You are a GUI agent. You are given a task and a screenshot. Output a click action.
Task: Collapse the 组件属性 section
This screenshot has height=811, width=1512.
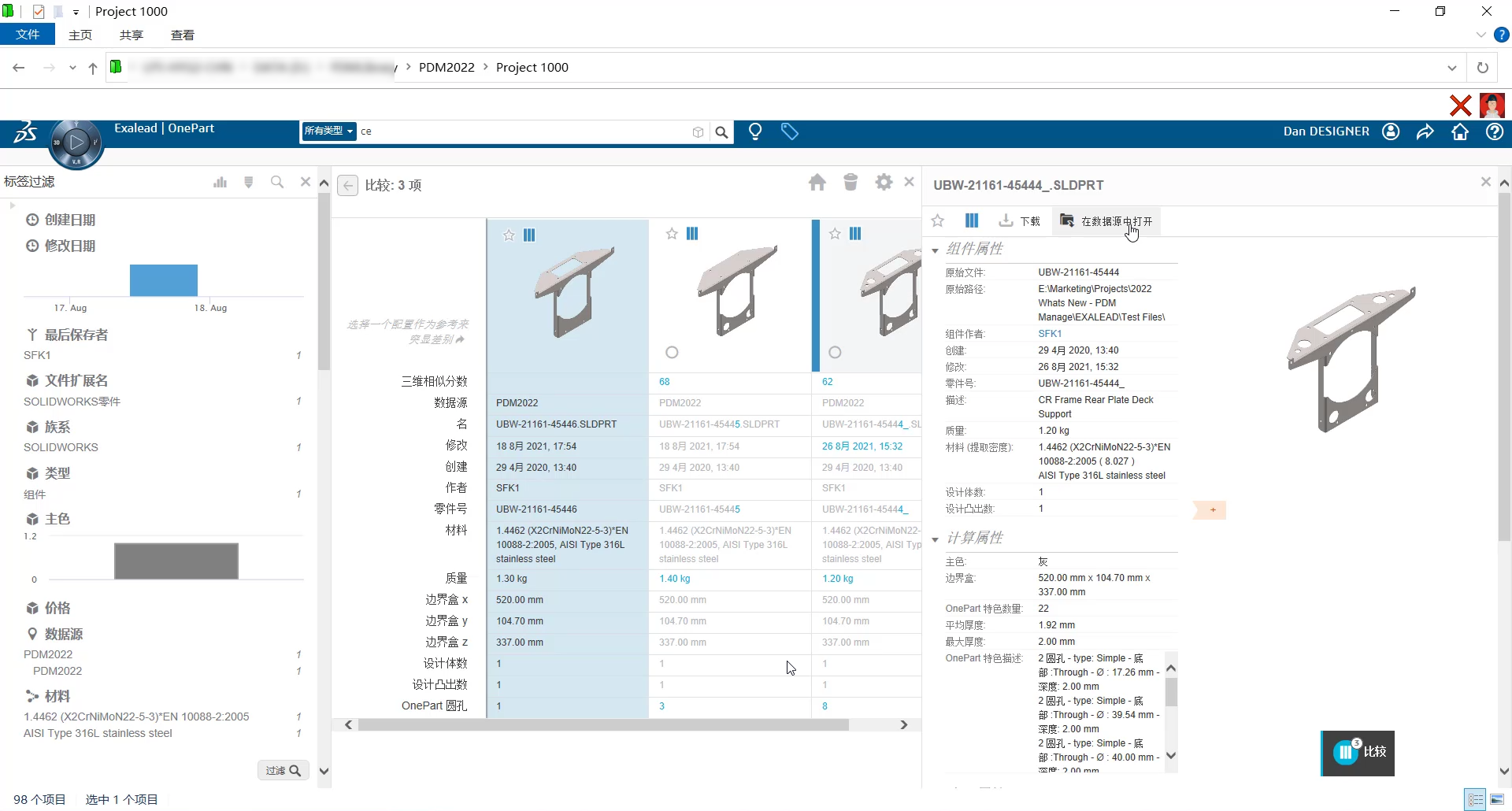click(x=935, y=250)
